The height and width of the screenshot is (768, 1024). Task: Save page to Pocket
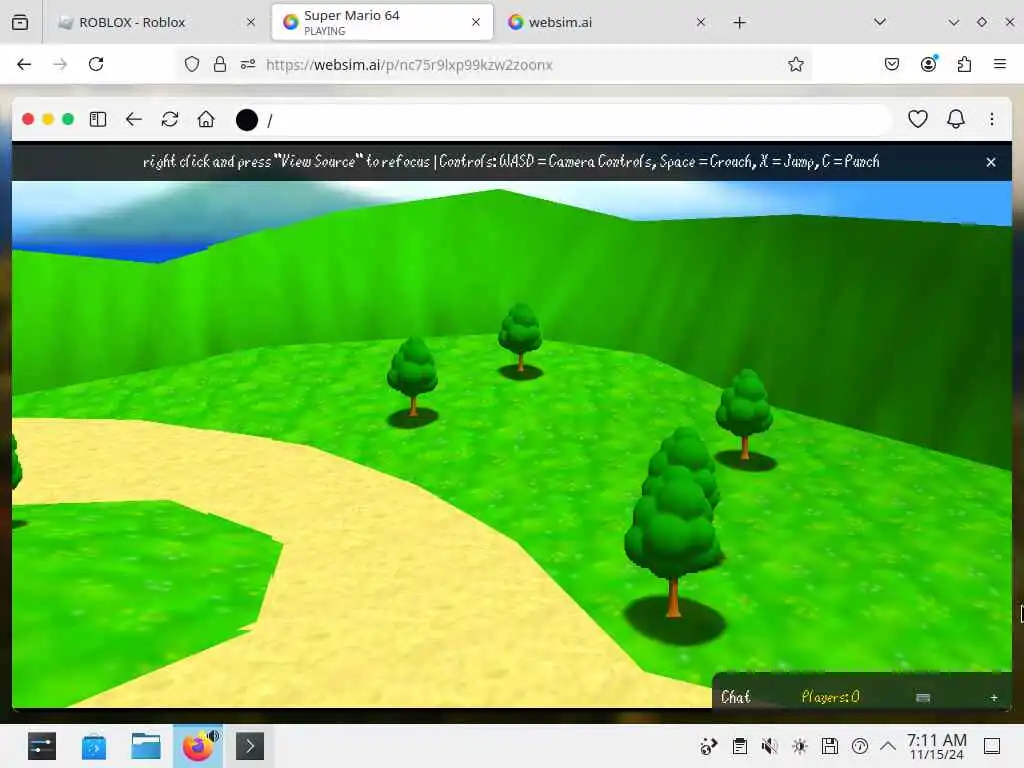tap(892, 64)
